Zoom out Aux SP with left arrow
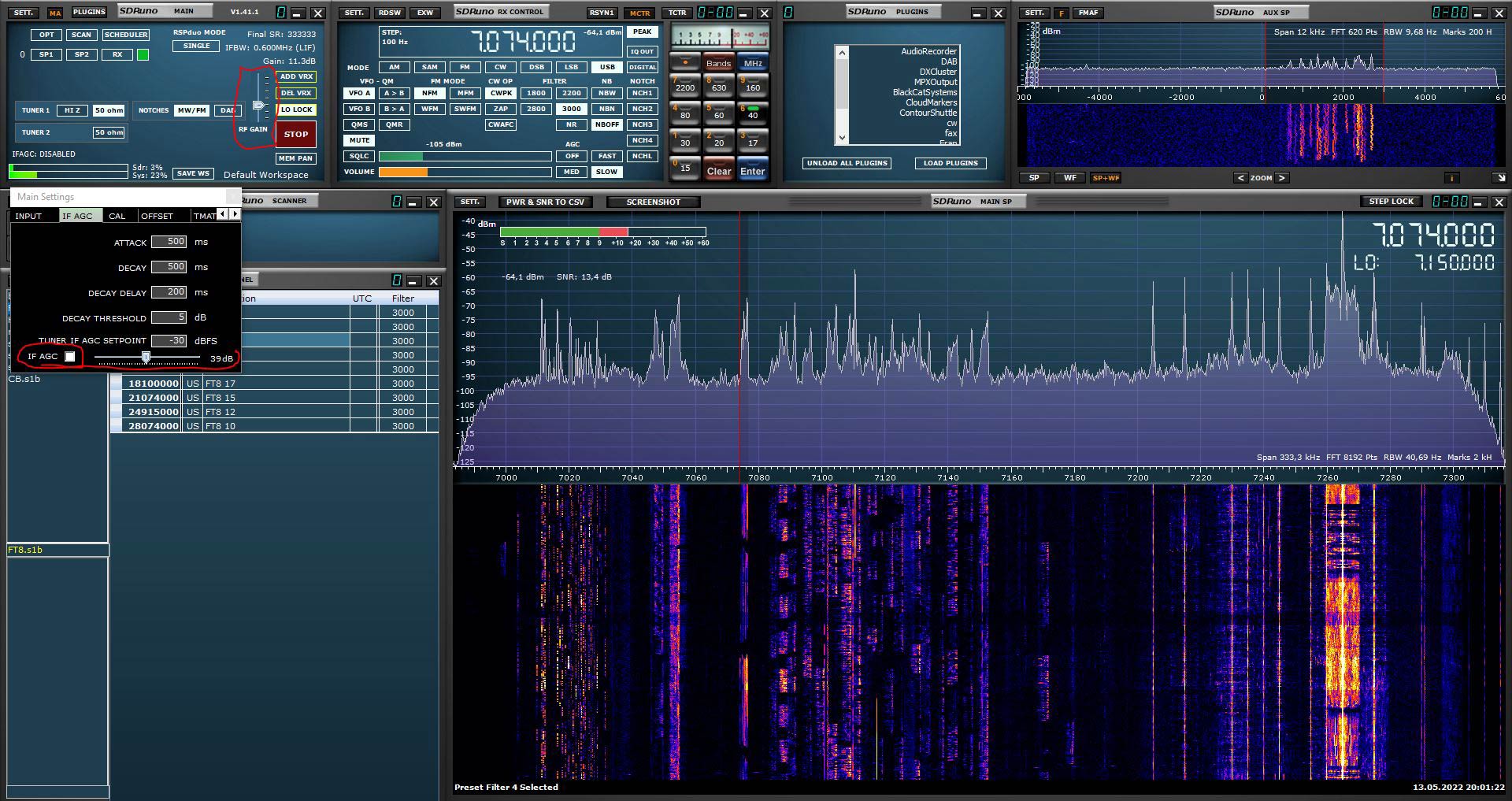Screen dimensions: 1512x801 (x=1241, y=178)
